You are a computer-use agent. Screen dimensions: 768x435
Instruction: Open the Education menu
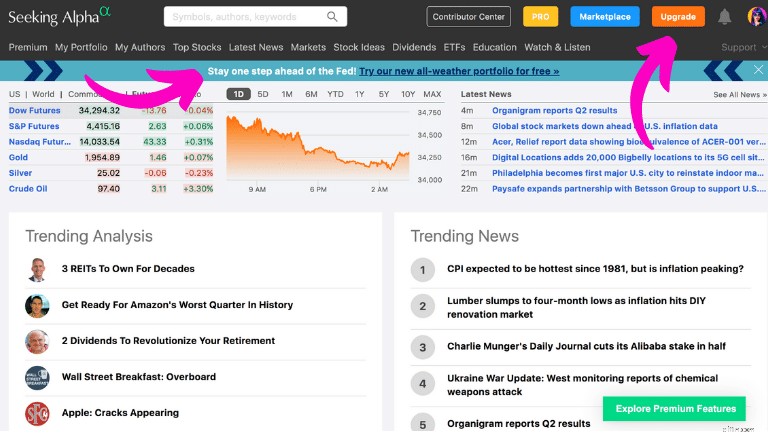(x=495, y=48)
